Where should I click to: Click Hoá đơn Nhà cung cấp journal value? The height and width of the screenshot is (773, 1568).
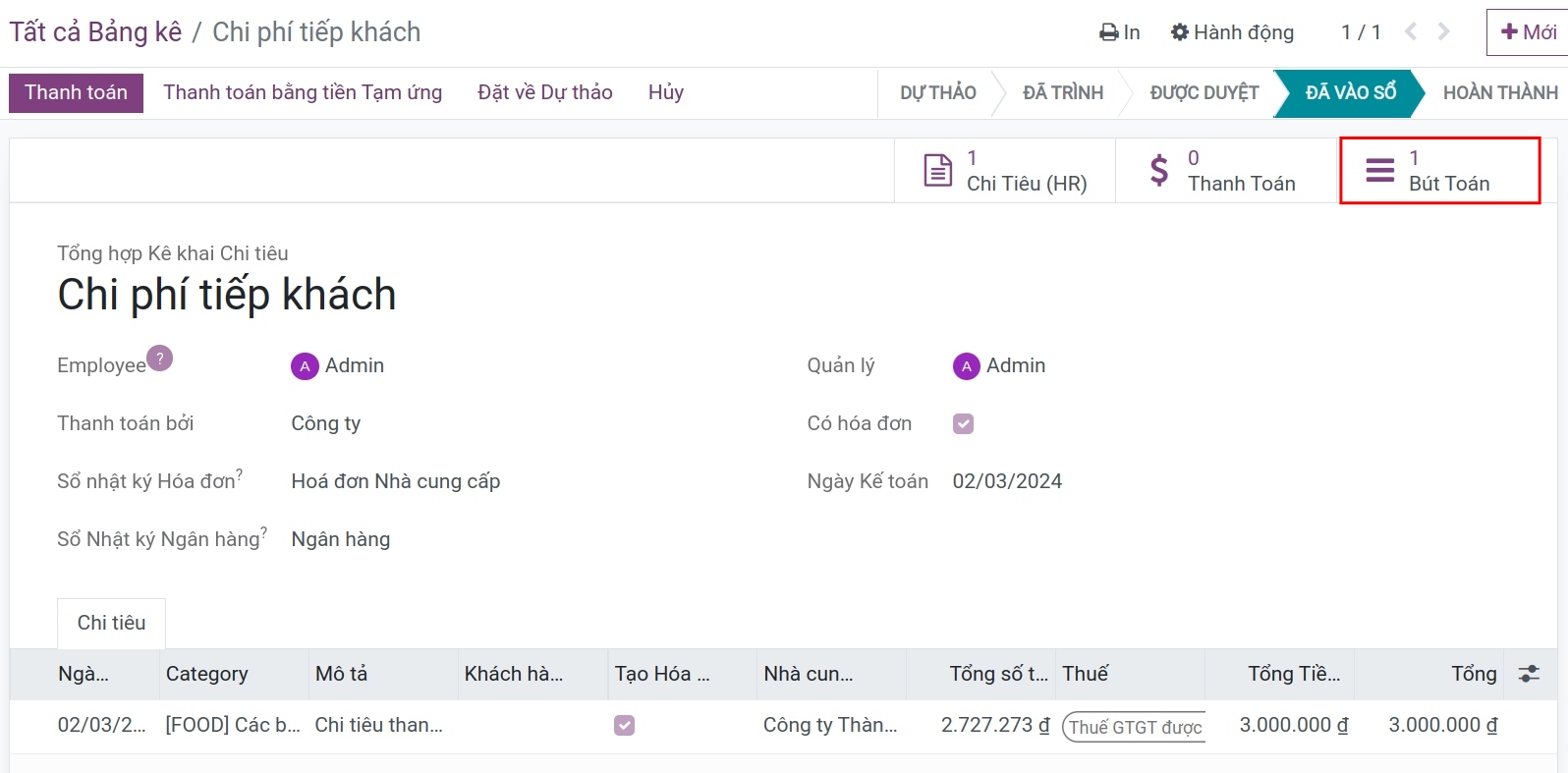tap(396, 481)
